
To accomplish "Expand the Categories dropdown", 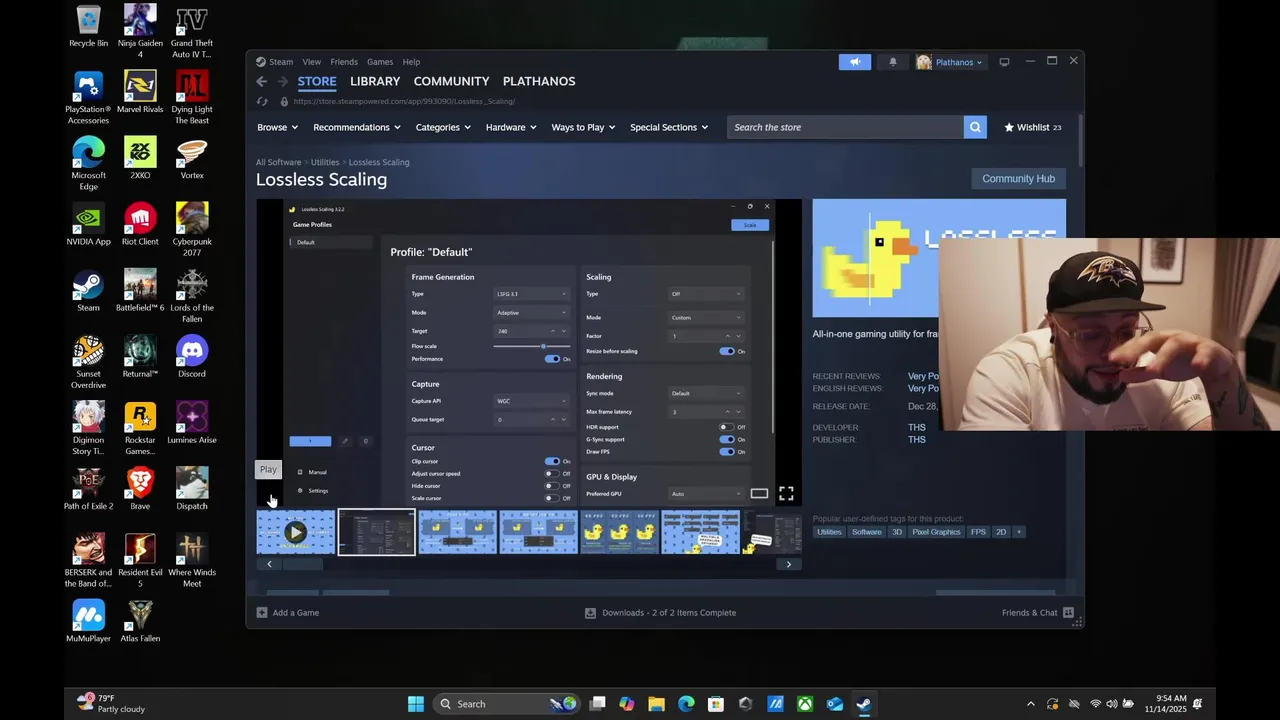I will 444,127.
